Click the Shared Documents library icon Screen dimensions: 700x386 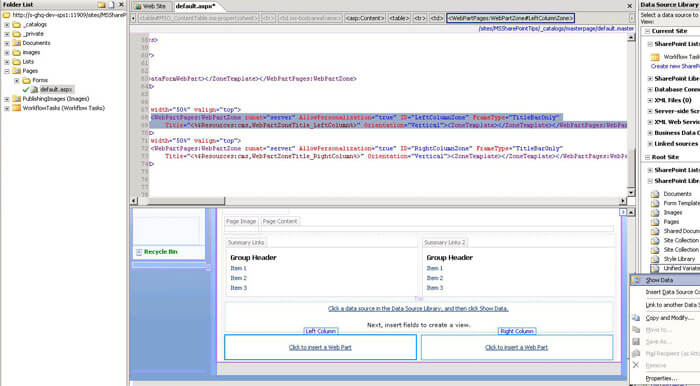pos(655,231)
